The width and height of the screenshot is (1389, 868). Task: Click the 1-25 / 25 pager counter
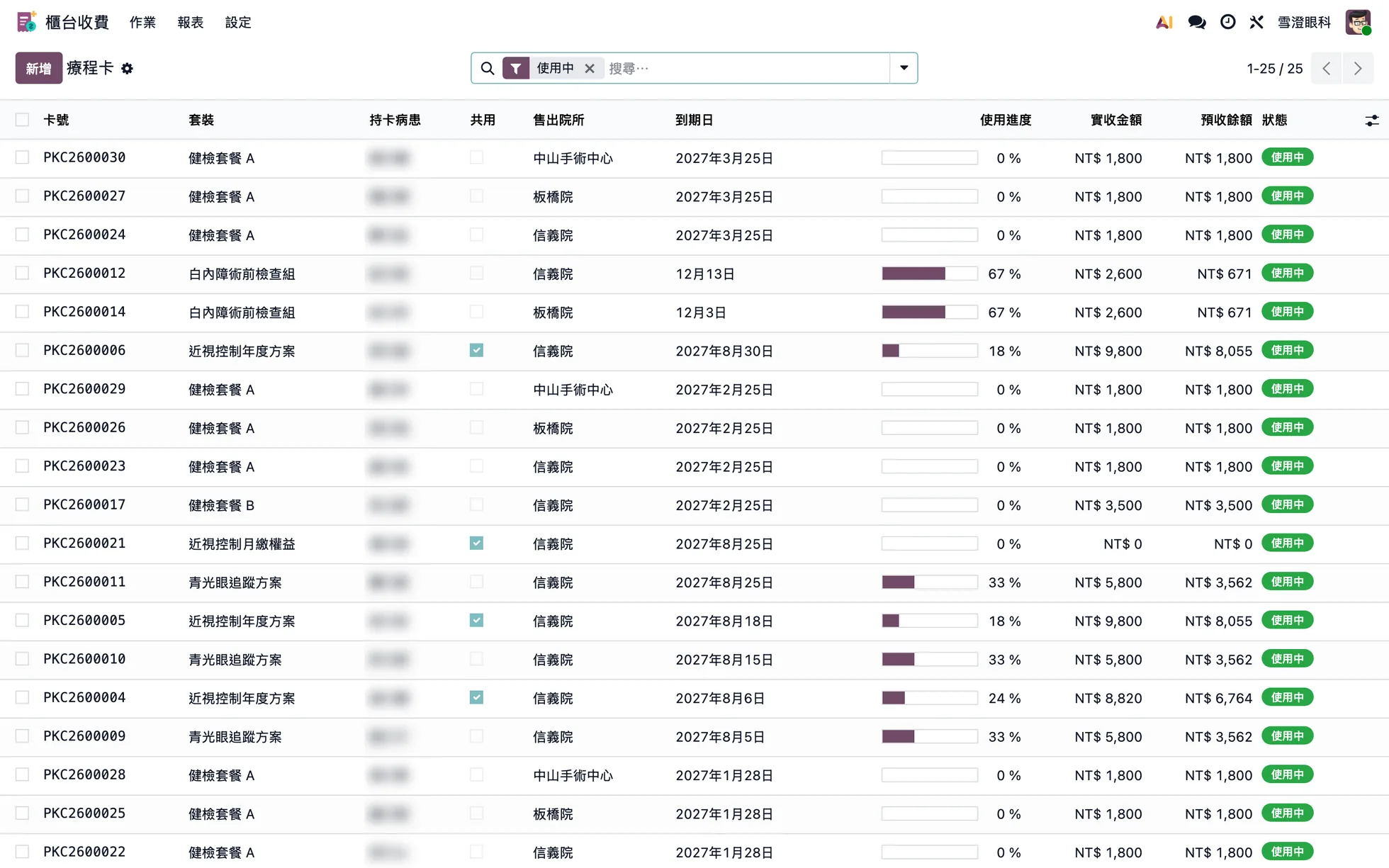point(1274,69)
